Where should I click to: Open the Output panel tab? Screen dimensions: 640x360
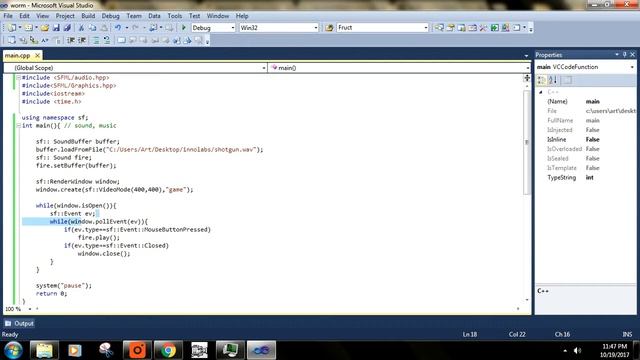point(19,323)
